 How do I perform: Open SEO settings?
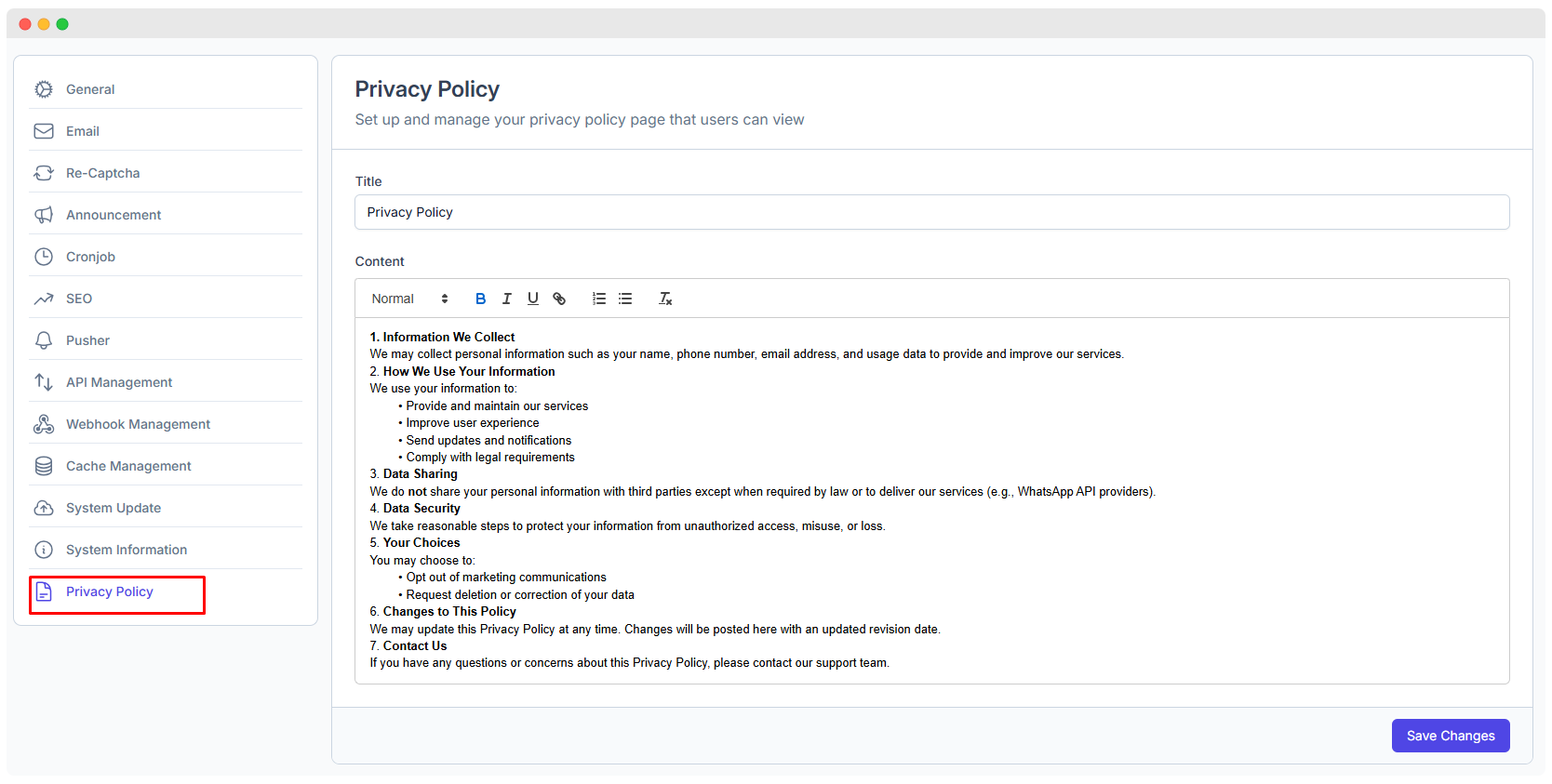point(166,299)
